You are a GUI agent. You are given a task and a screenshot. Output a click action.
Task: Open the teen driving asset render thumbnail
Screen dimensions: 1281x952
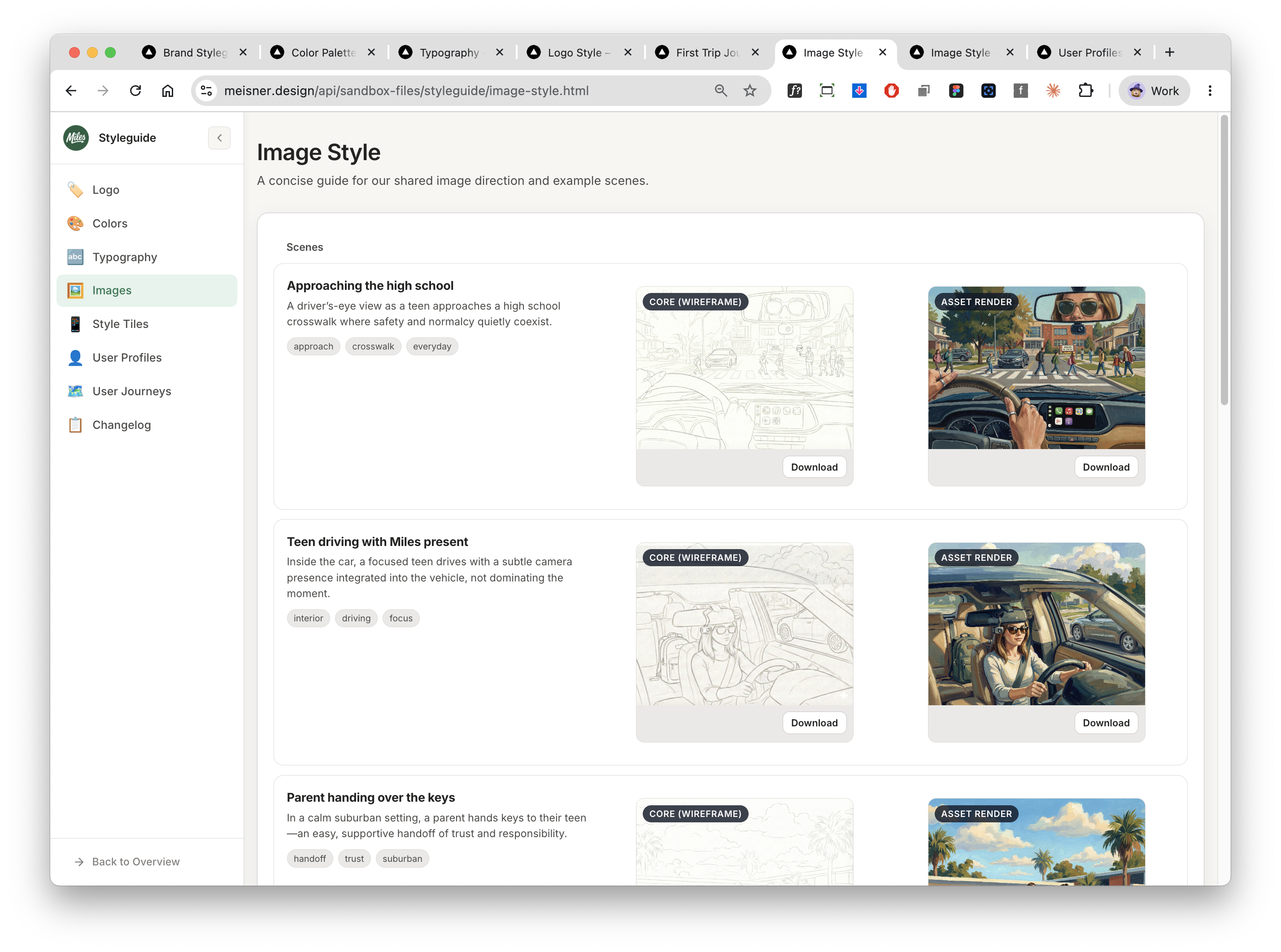(1036, 624)
